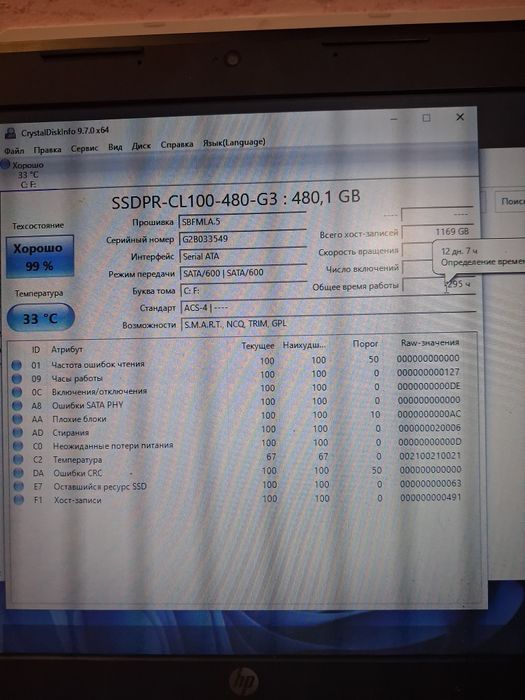Minimize the CrystalDiskInfo window
Image resolution: width=525 pixels, height=700 pixels.
coord(394,119)
